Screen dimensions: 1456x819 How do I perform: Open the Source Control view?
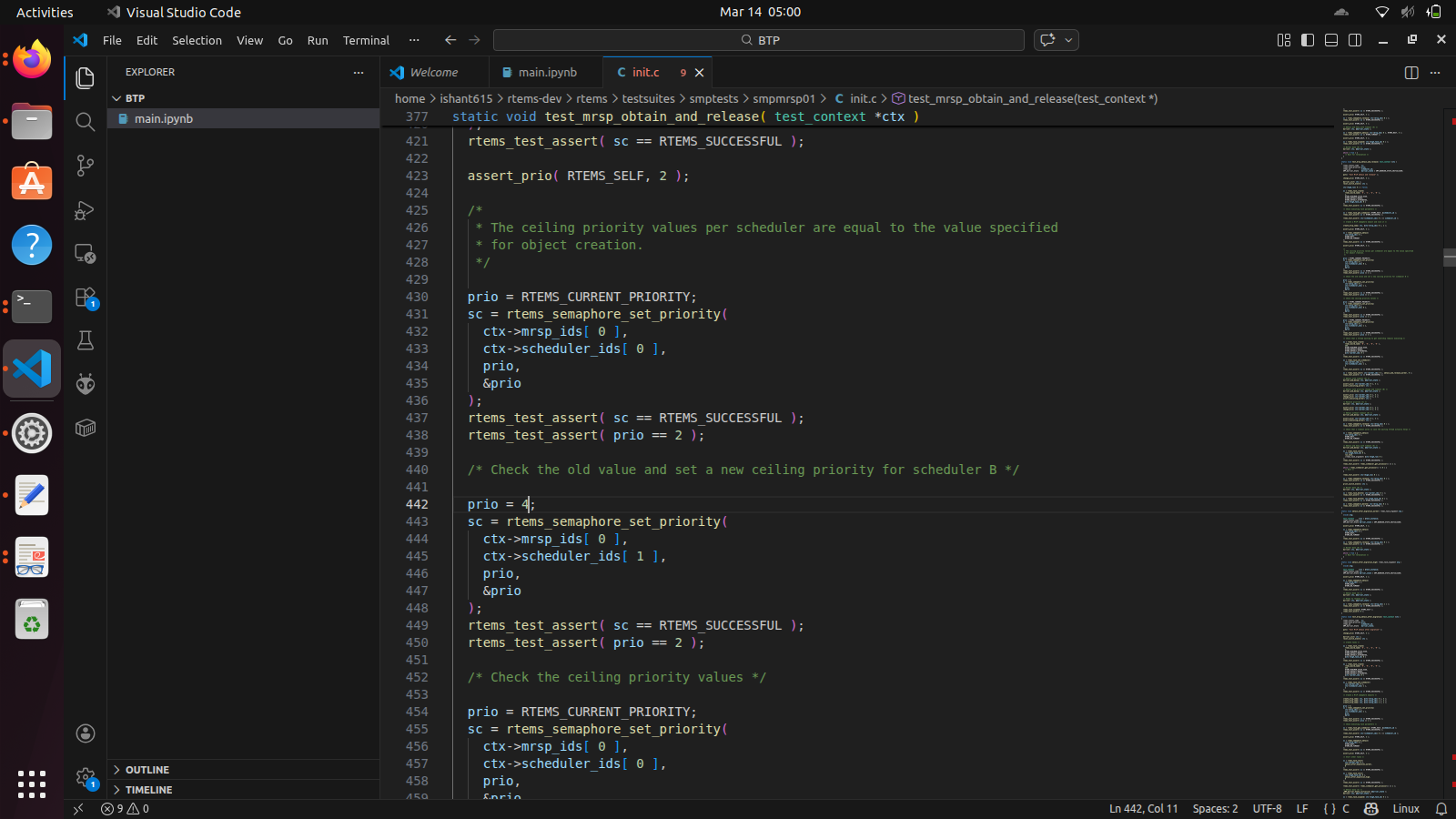[x=85, y=166]
